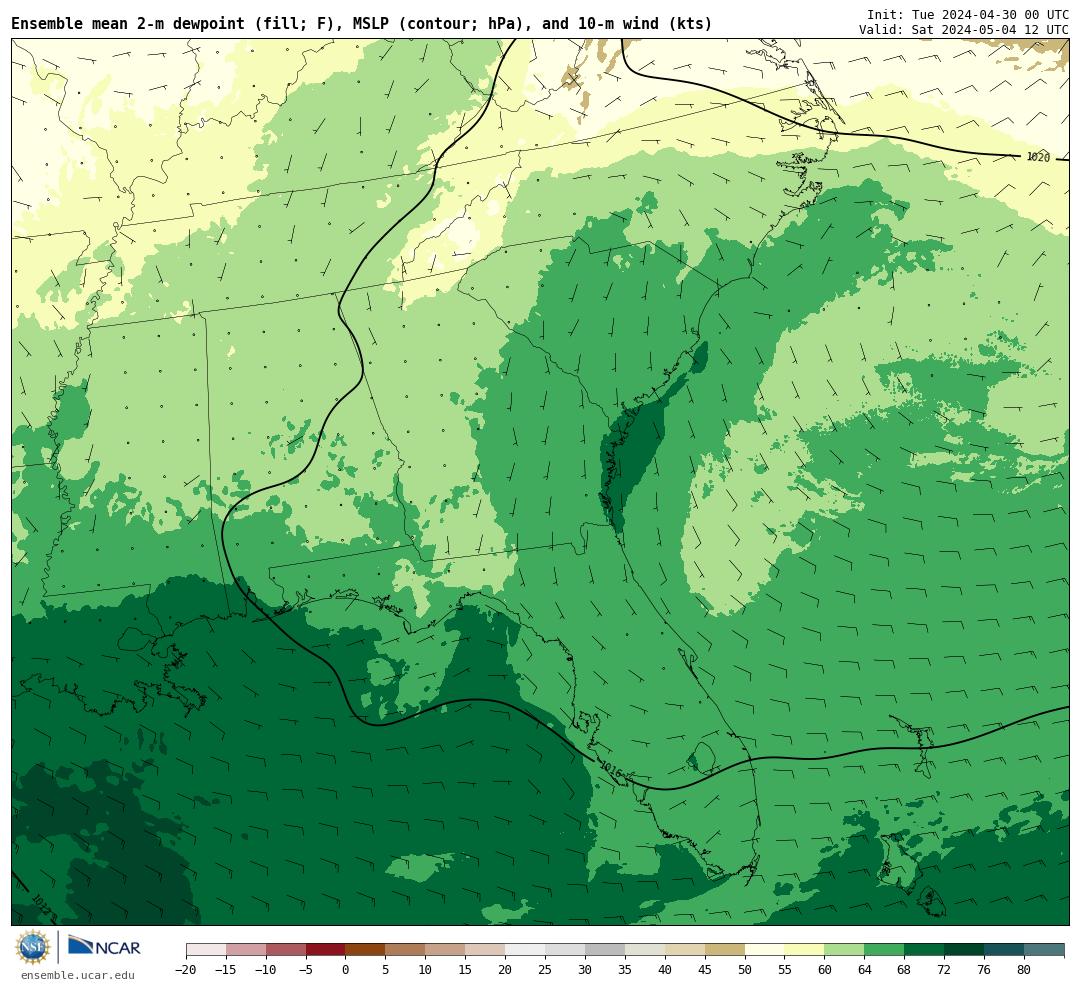Pick the gray colorbar swatch between 30 and 35
This screenshot has height=988, width=1080.
click(605, 950)
